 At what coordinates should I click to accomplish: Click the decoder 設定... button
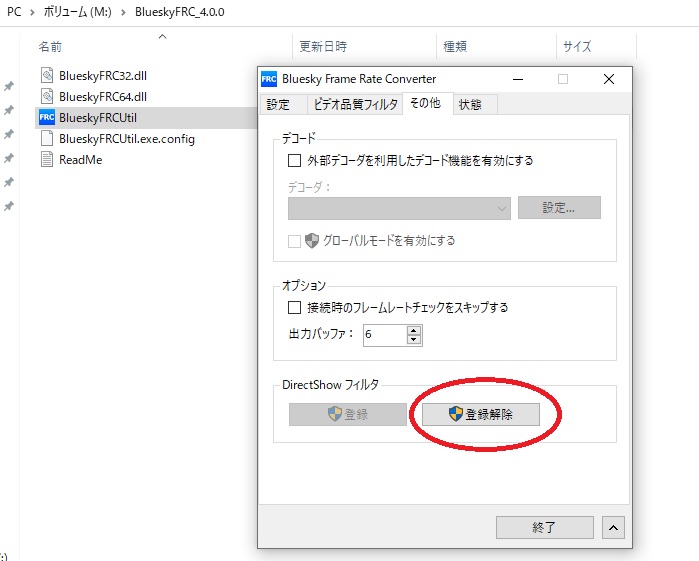[x=559, y=208]
